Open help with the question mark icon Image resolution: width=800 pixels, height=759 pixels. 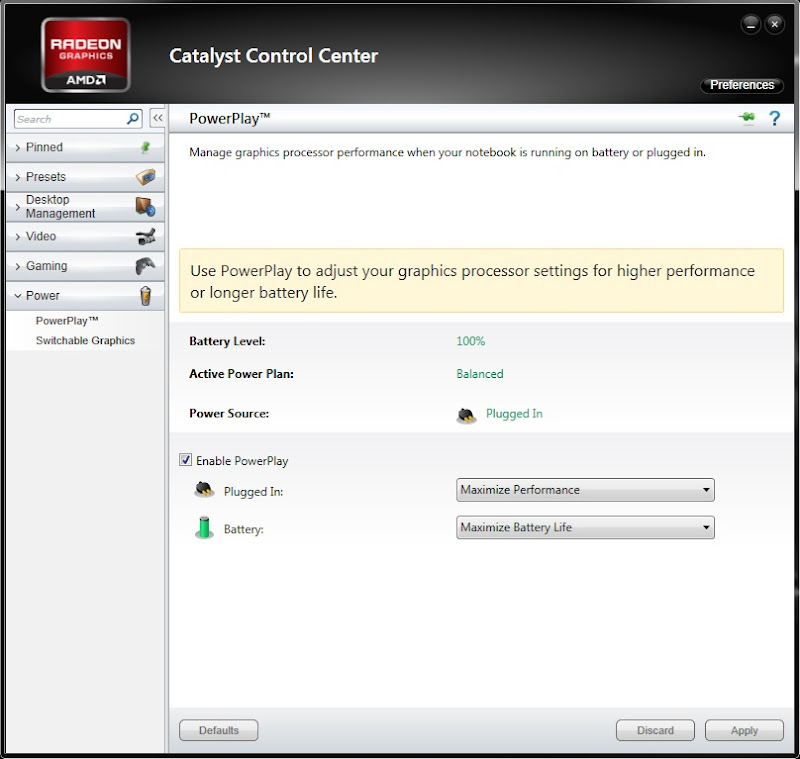pos(774,118)
